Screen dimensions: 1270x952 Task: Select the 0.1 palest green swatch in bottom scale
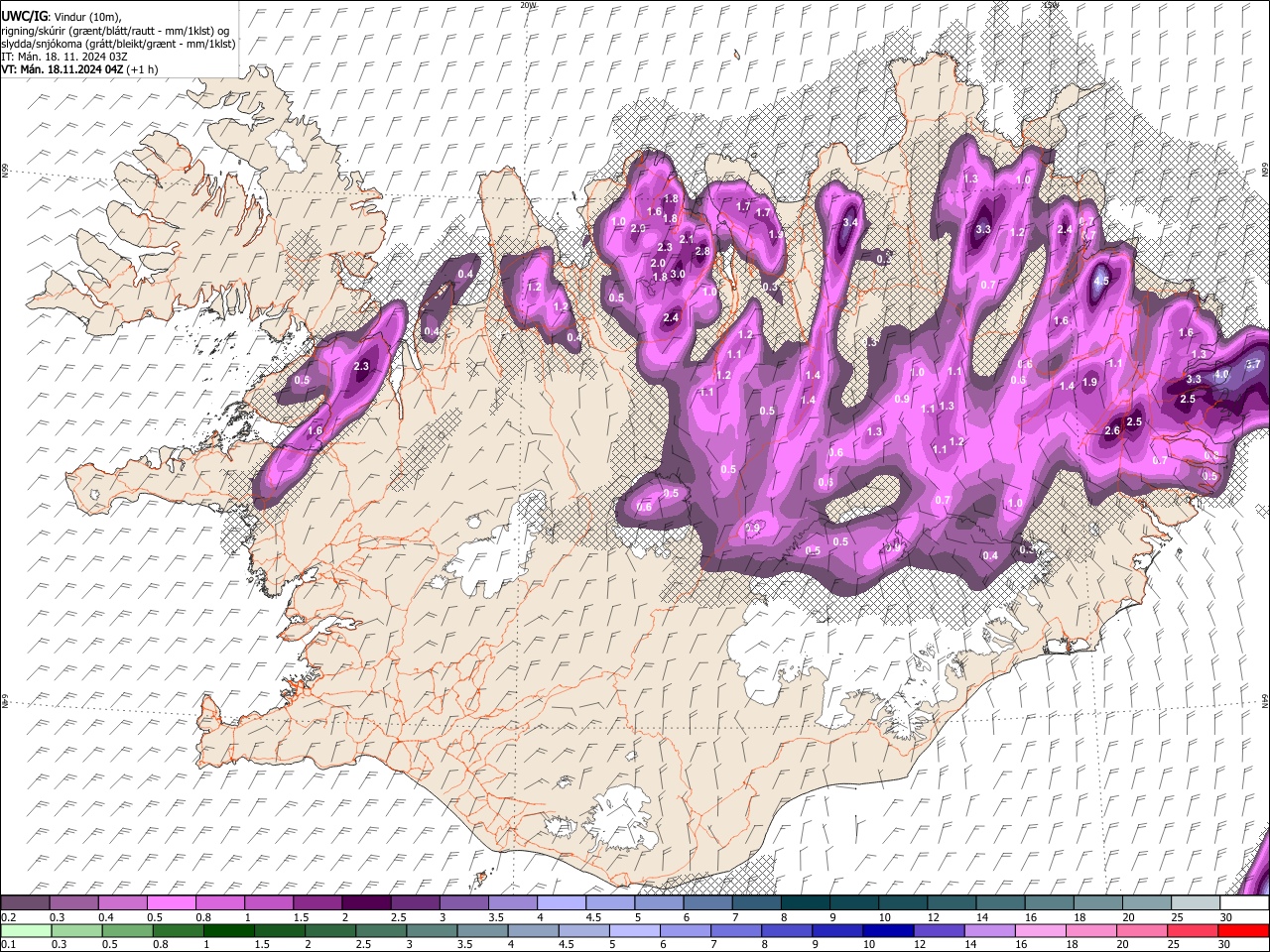[26, 931]
